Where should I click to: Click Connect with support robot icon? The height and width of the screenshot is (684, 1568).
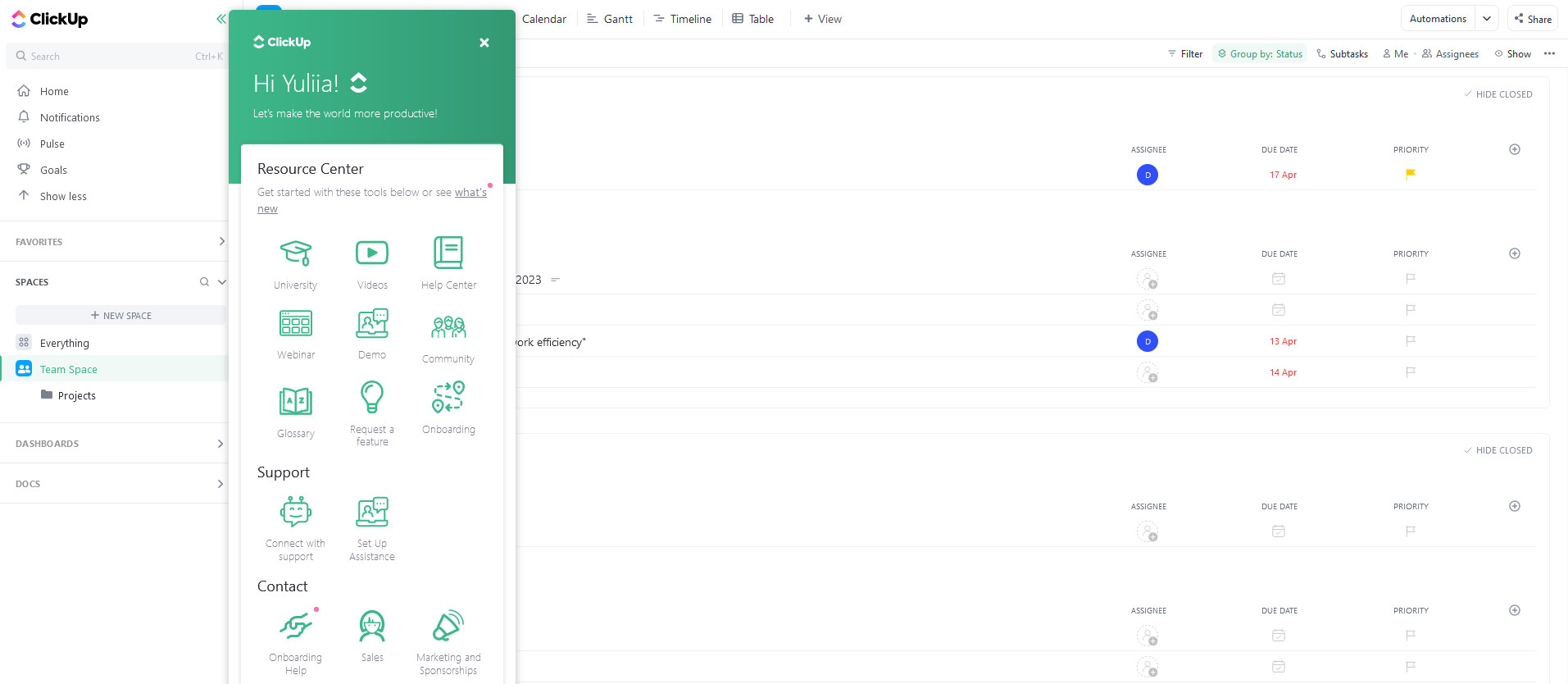[x=296, y=512]
